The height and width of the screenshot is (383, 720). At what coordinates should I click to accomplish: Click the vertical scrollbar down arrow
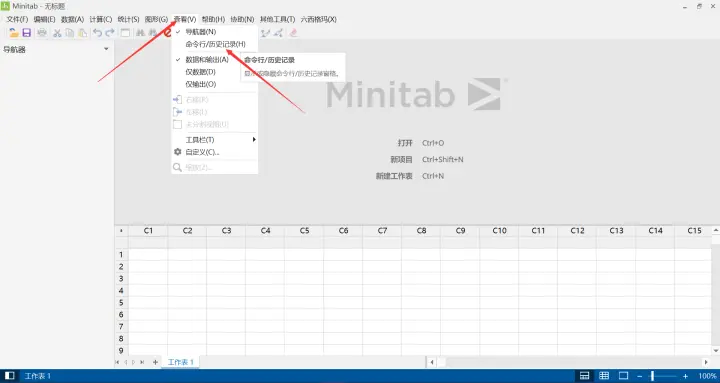(715, 351)
